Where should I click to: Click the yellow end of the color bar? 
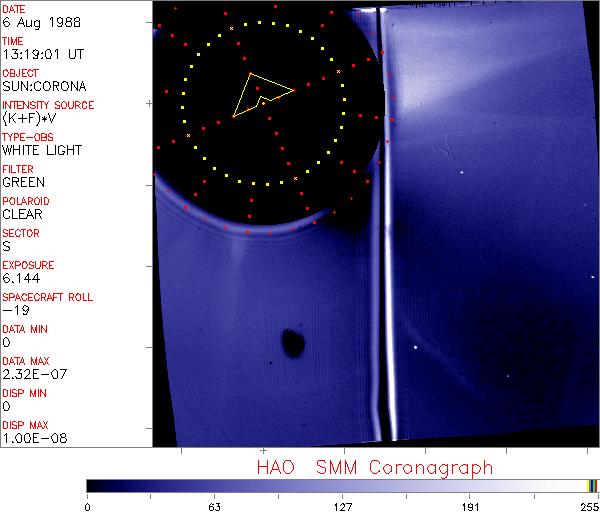[x=593, y=485]
